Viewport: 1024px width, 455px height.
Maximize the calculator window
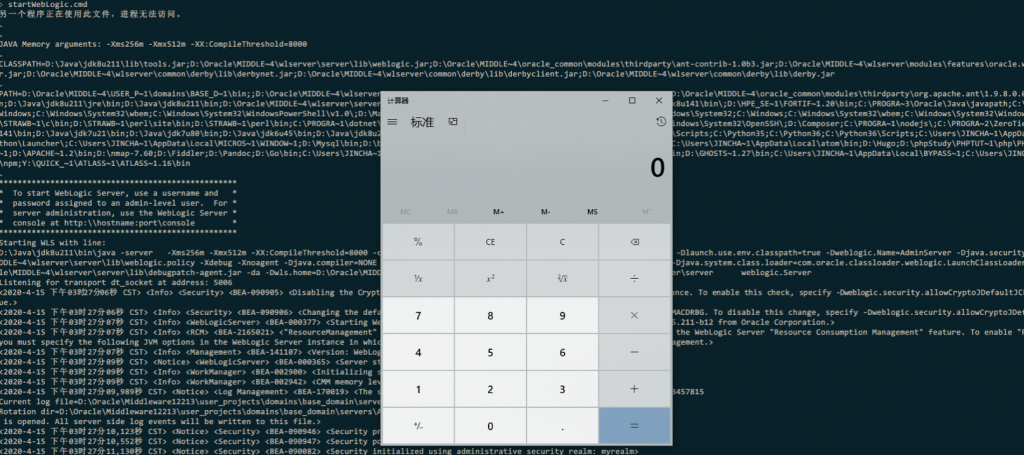tap(632, 100)
